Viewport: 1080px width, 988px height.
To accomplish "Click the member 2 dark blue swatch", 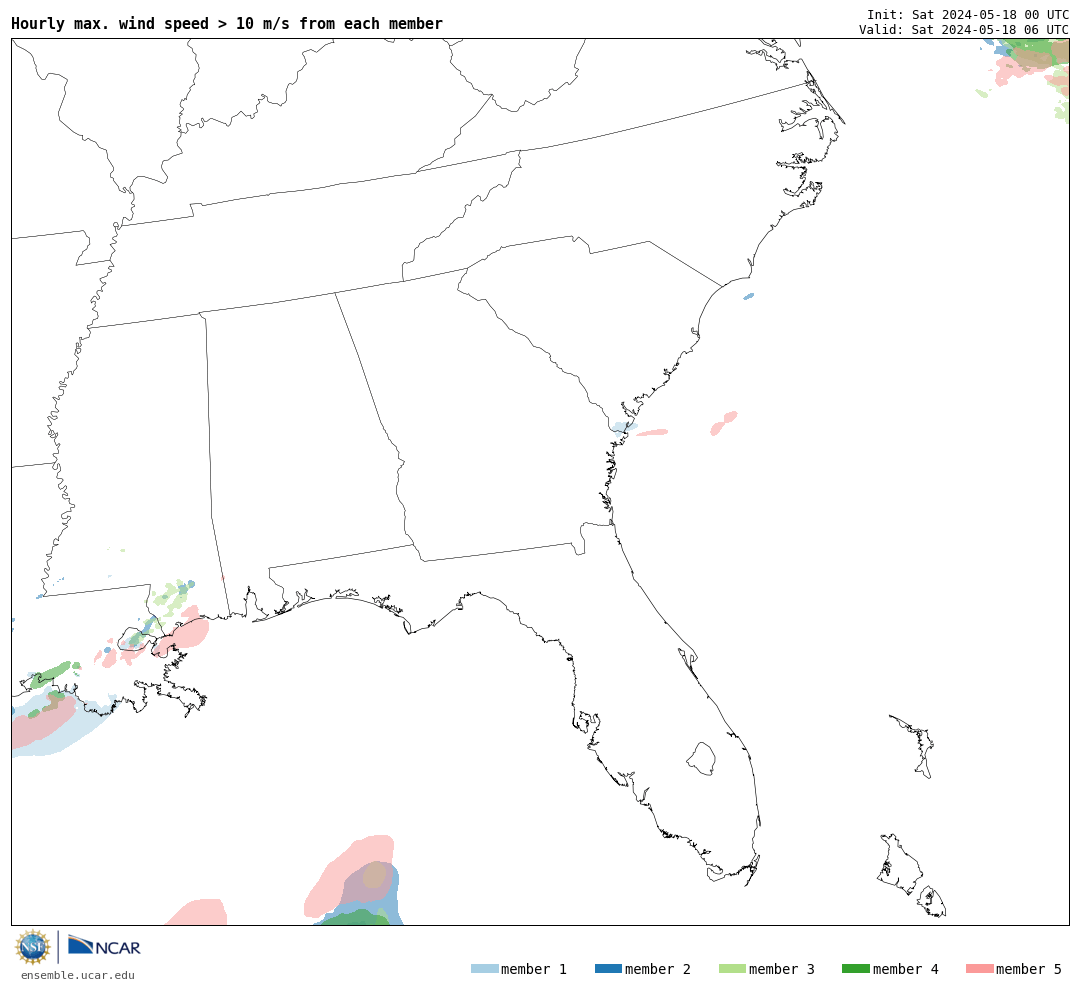I will point(608,969).
